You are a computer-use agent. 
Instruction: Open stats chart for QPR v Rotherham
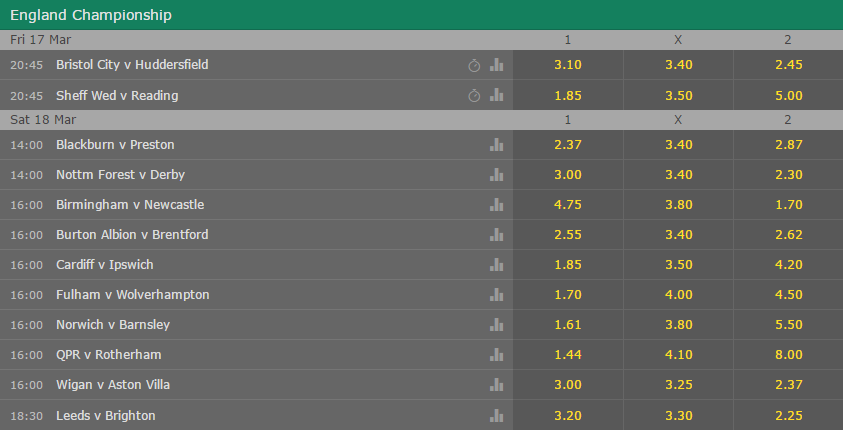click(497, 355)
